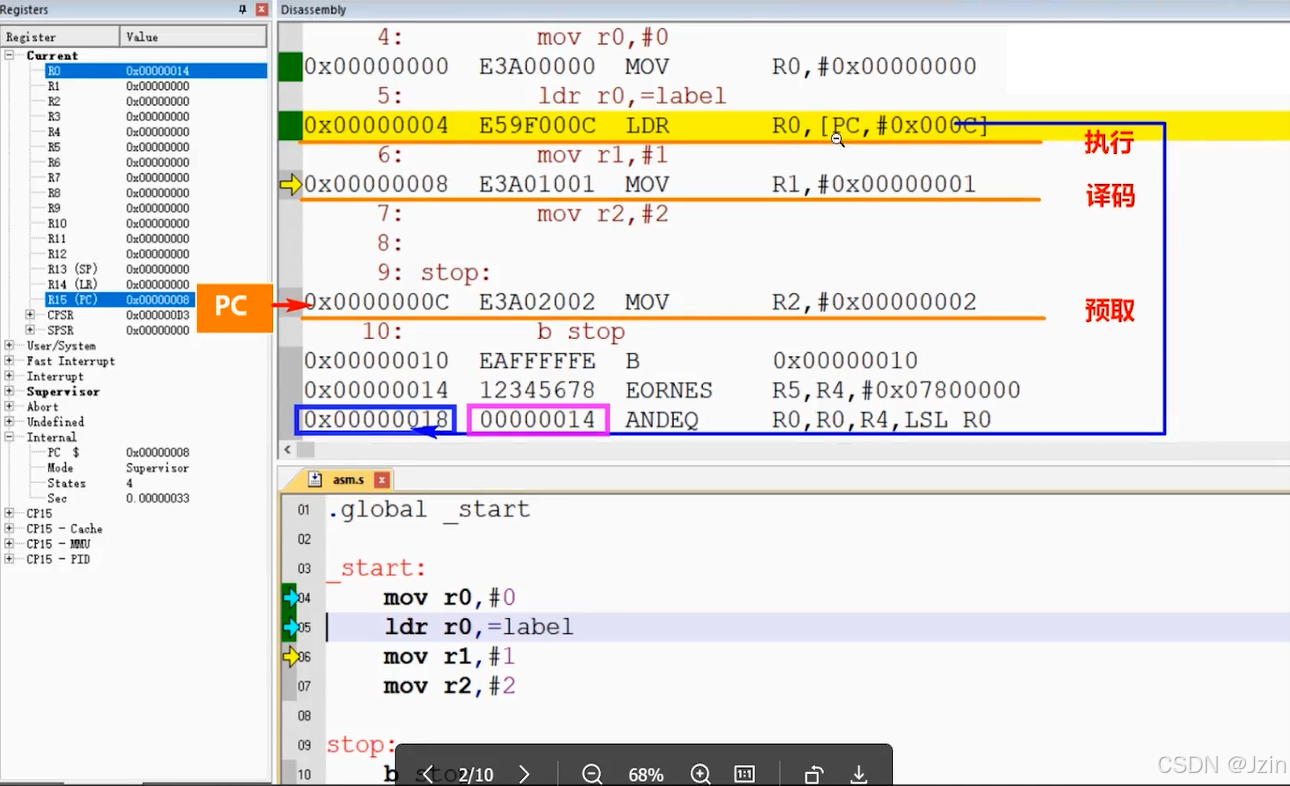This screenshot has width=1290, height=786.
Task: Click the current-PC arrow at 0x00000008
Action: pos(290,185)
